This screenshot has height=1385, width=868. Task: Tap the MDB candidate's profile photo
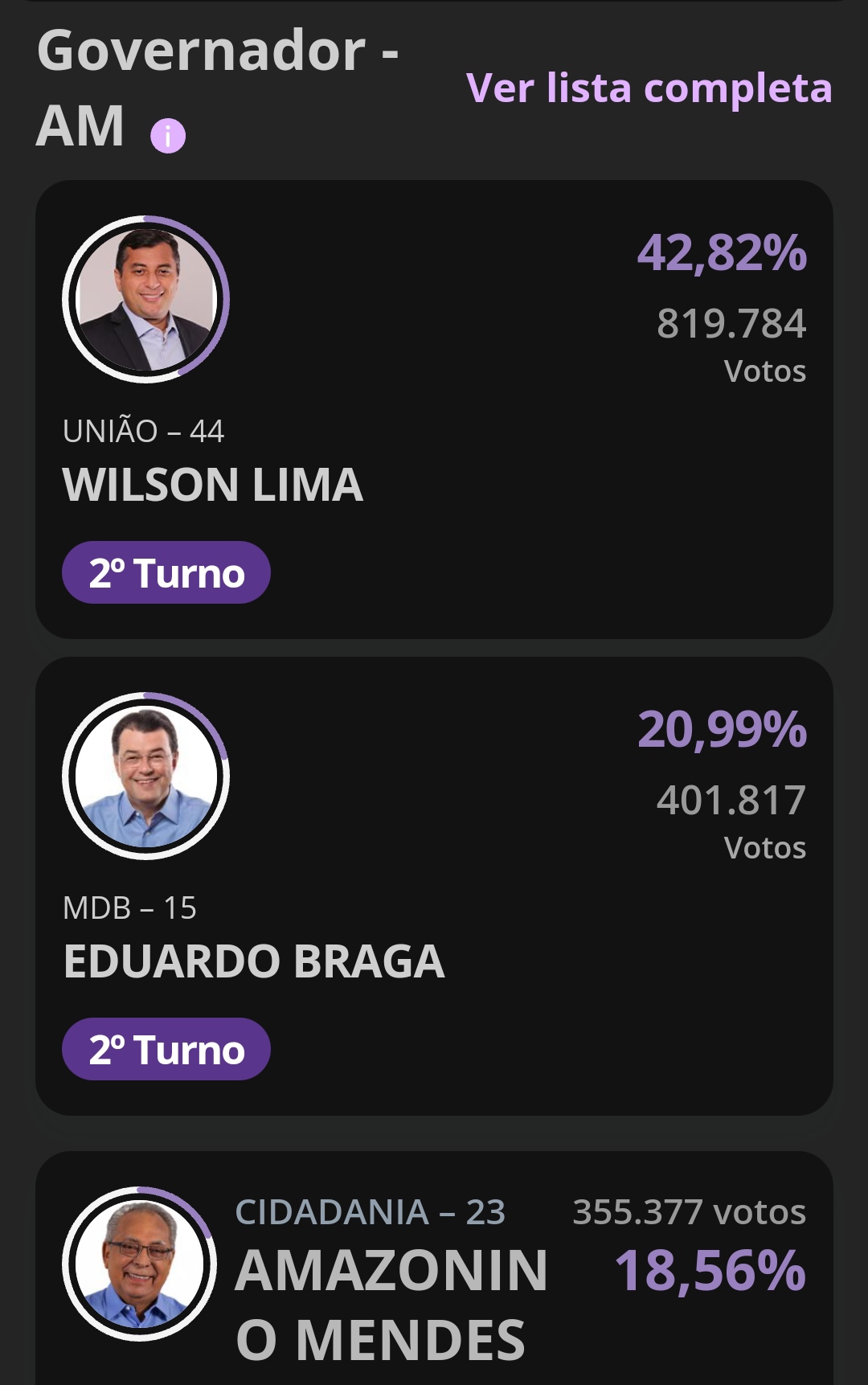tap(146, 776)
